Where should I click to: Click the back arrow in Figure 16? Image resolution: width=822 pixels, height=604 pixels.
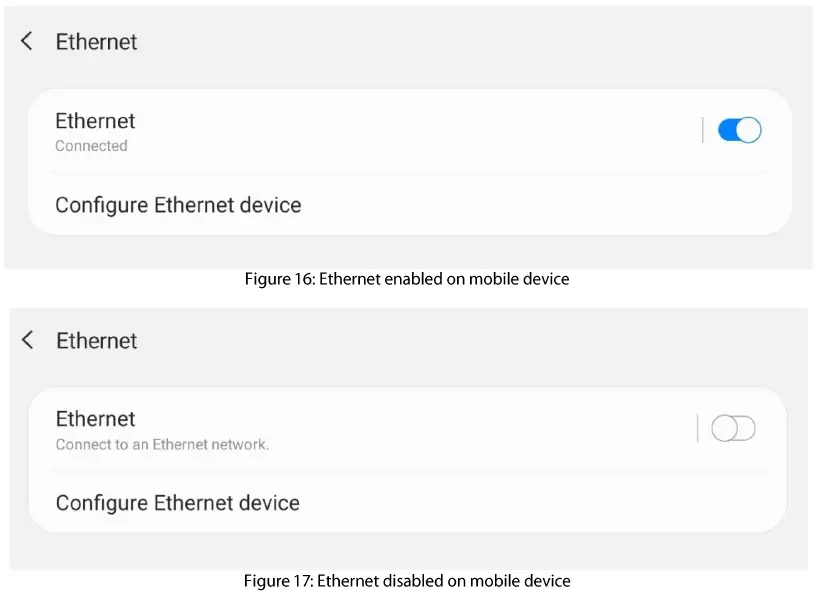point(26,42)
